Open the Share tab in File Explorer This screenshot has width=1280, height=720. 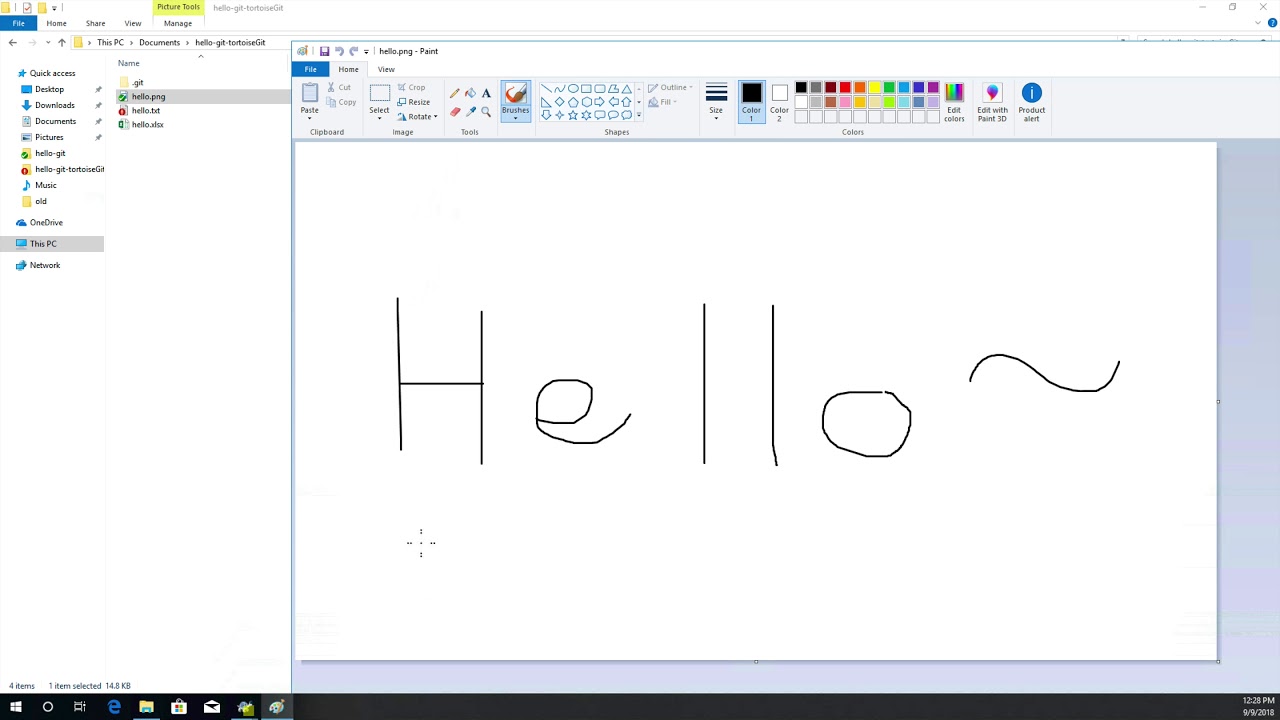pyautogui.click(x=95, y=23)
